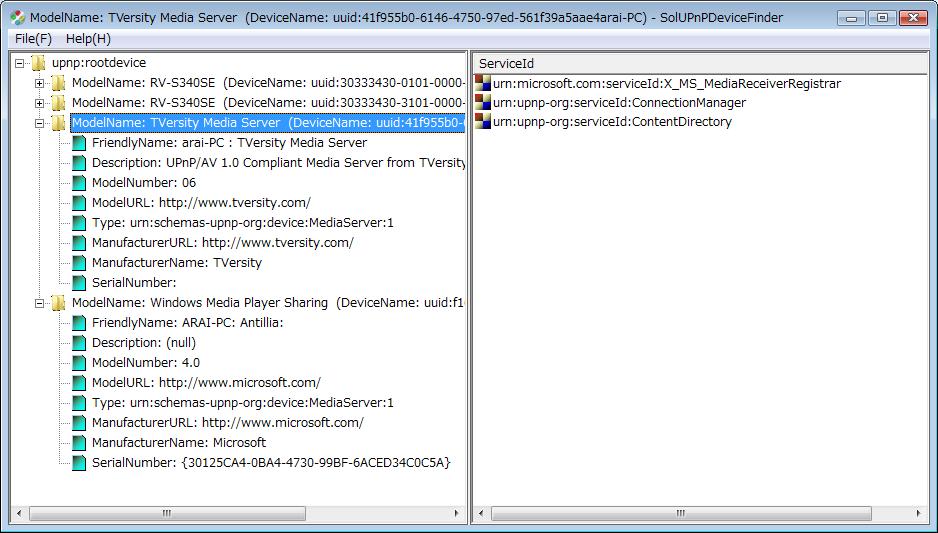Click the service list's scroll-left arrow
938x533 pixels.
(x=482, y=513)
